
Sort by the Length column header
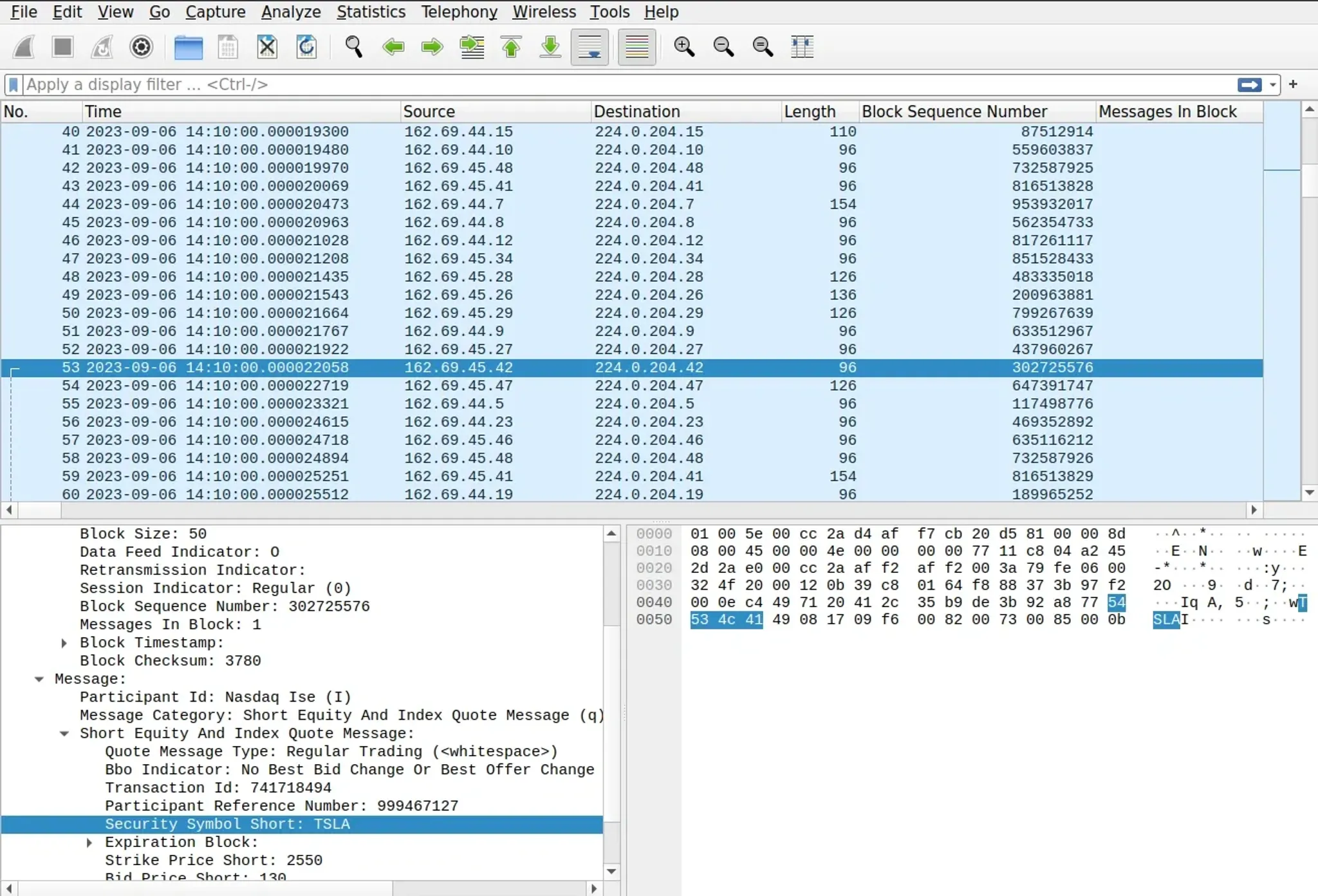pos(820,111)
